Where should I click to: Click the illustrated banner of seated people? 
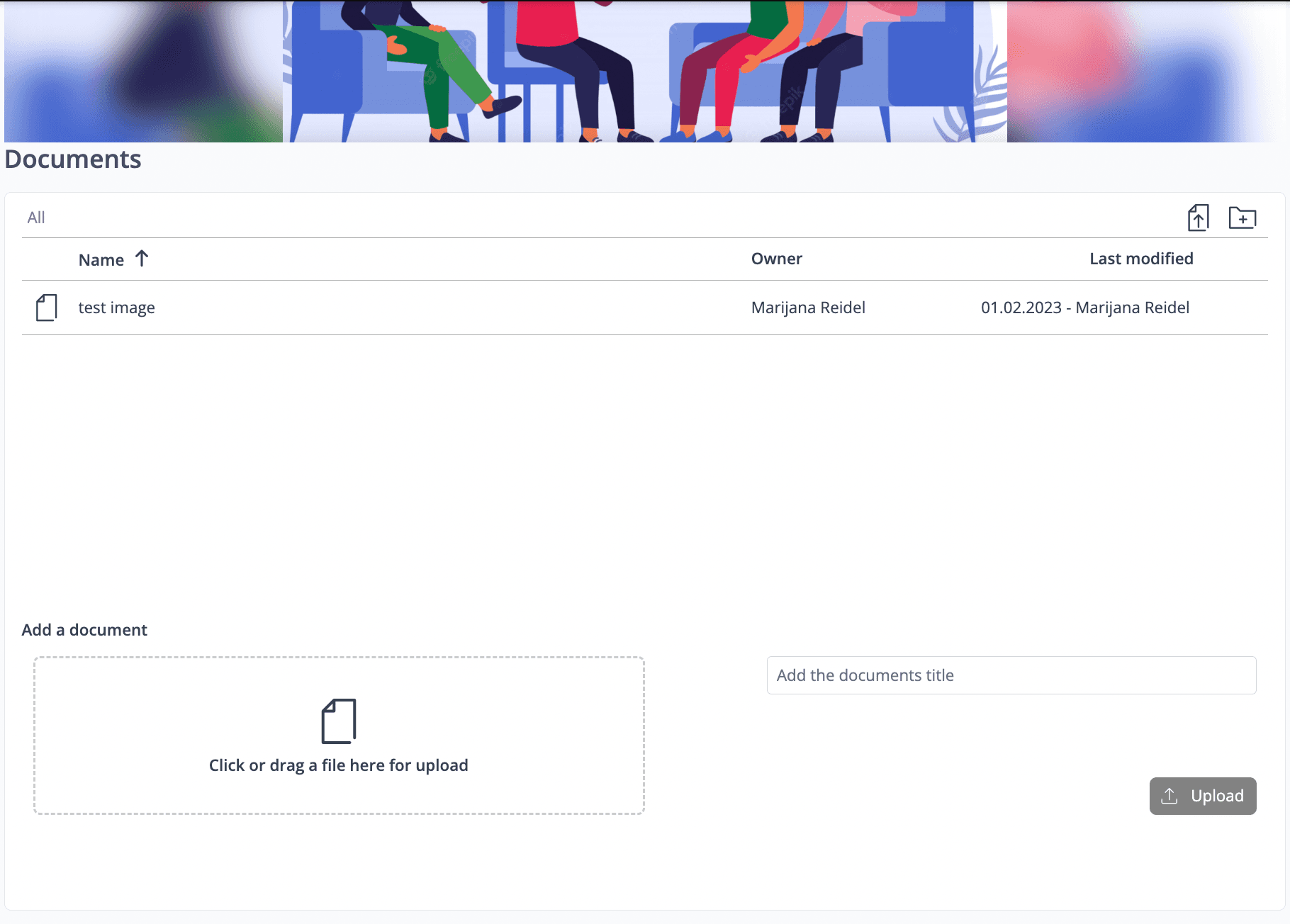(644, 71)
